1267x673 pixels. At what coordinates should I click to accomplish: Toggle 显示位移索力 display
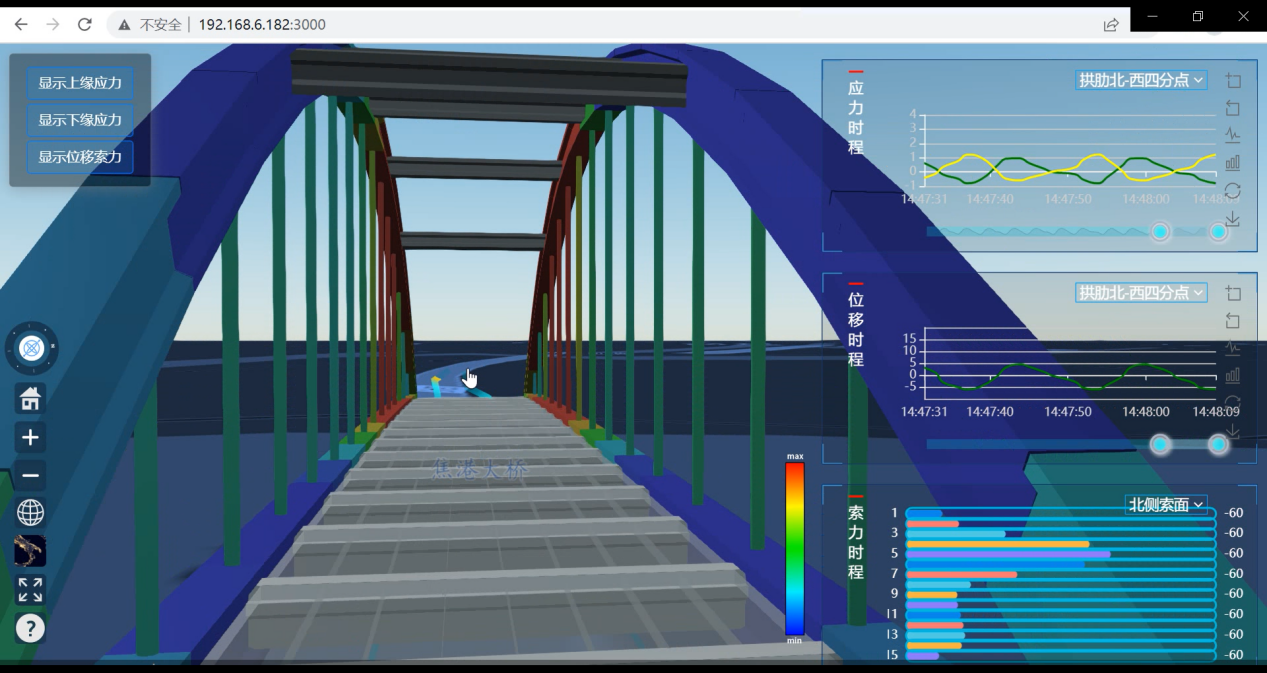80,157
